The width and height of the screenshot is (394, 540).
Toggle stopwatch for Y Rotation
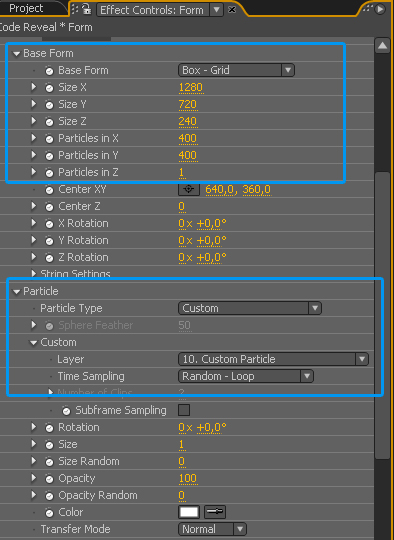pyautogui.click(x=49, y=241)
